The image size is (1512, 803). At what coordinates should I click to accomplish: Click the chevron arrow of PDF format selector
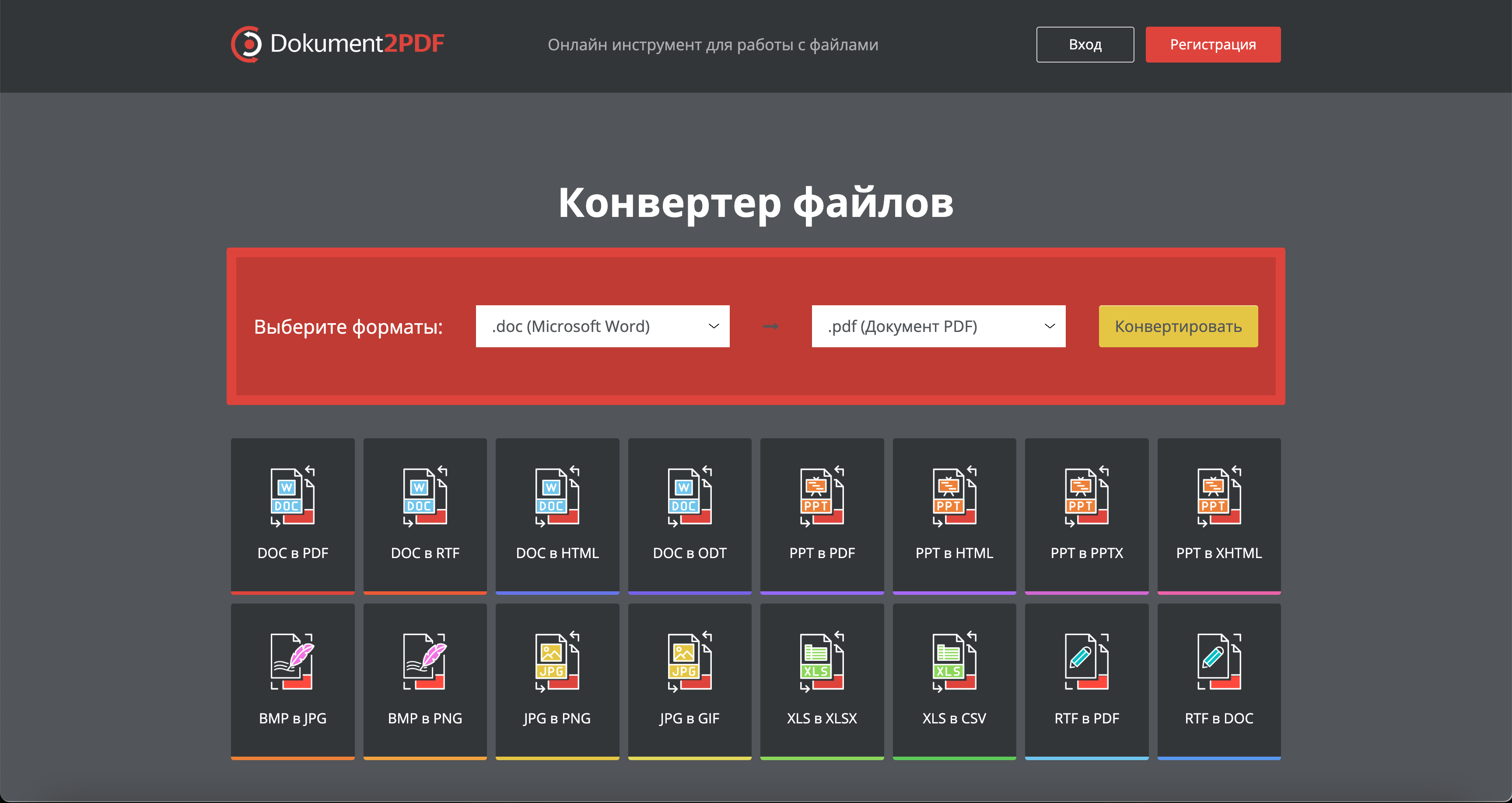[1050, 326]
